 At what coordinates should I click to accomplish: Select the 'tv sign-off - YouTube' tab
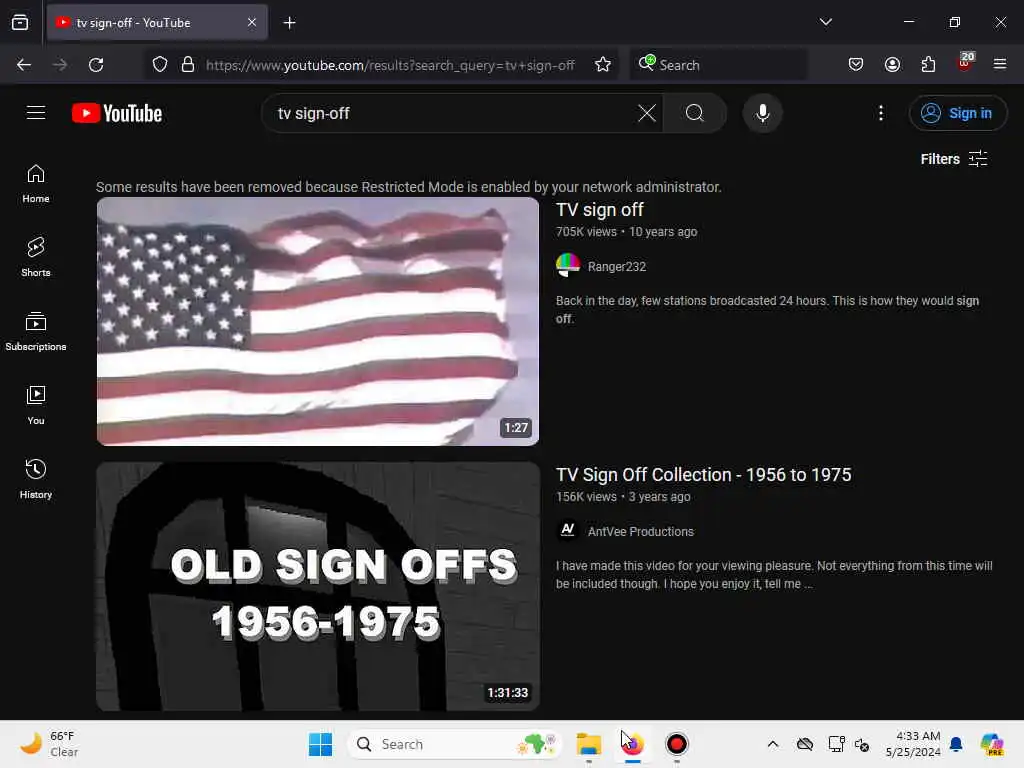pyautogui.click(x=157, y=23)
